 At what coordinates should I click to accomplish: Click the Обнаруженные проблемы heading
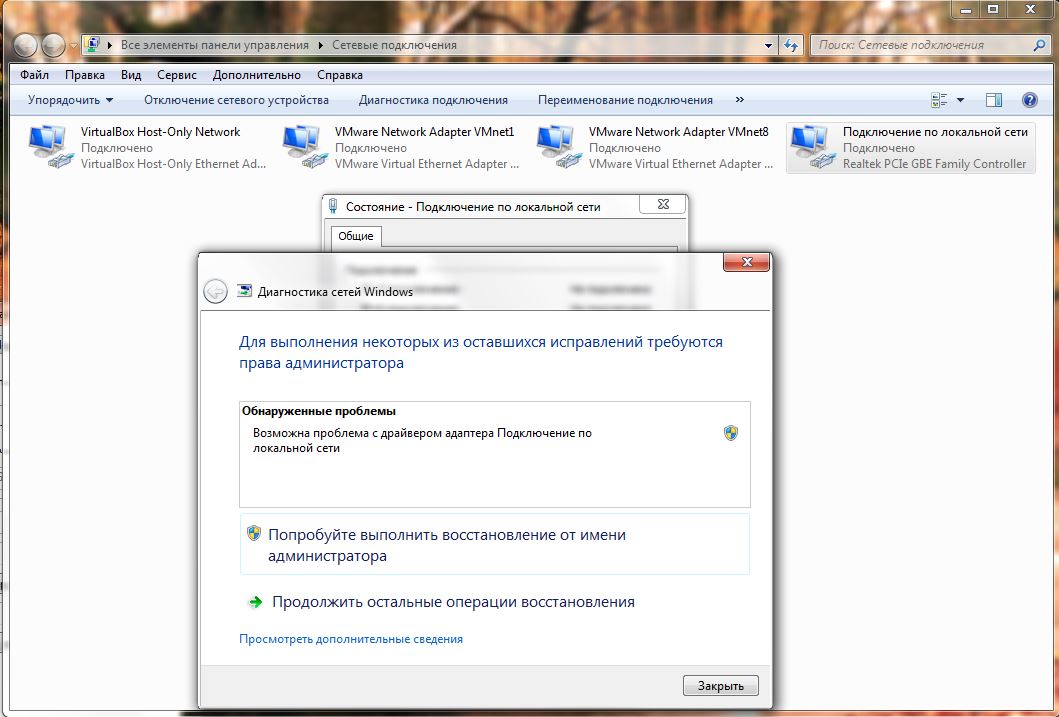click(x=319, y=410)
